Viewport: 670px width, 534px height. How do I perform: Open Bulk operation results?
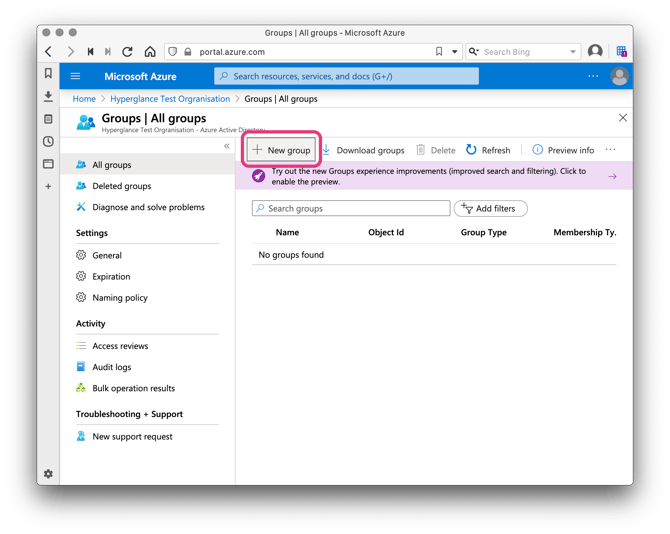pos(133,388)
